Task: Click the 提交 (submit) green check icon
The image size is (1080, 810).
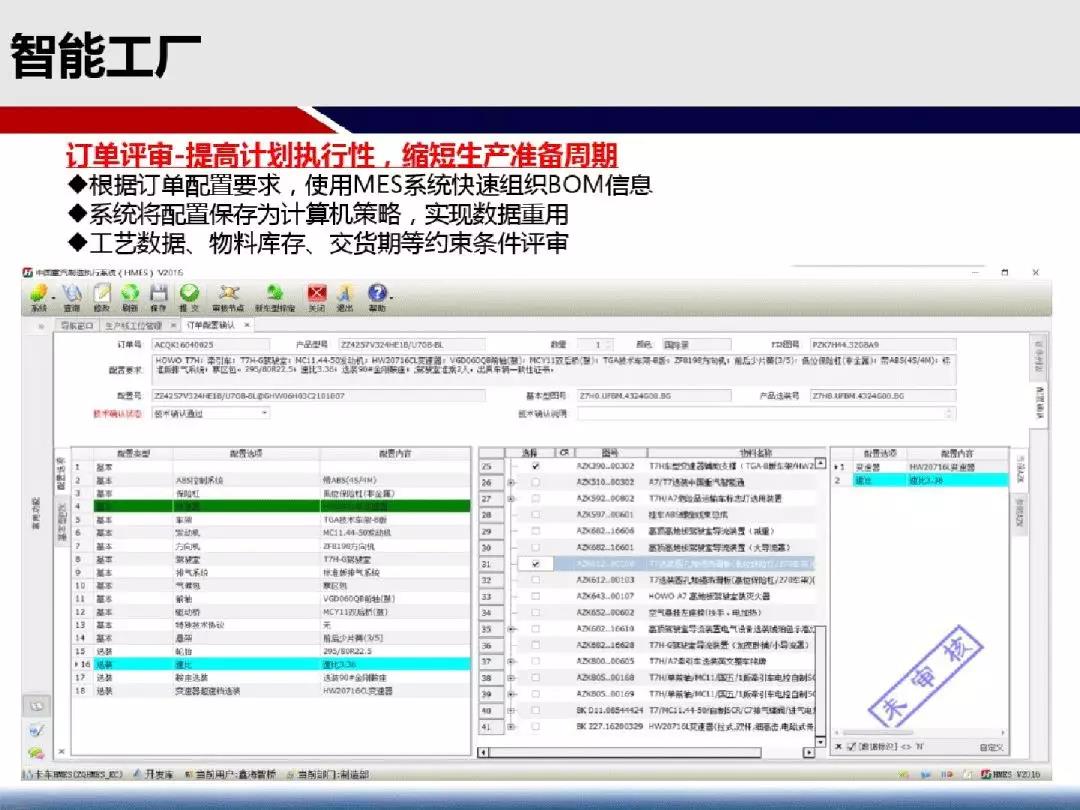Action: click(x=189, y=293)
